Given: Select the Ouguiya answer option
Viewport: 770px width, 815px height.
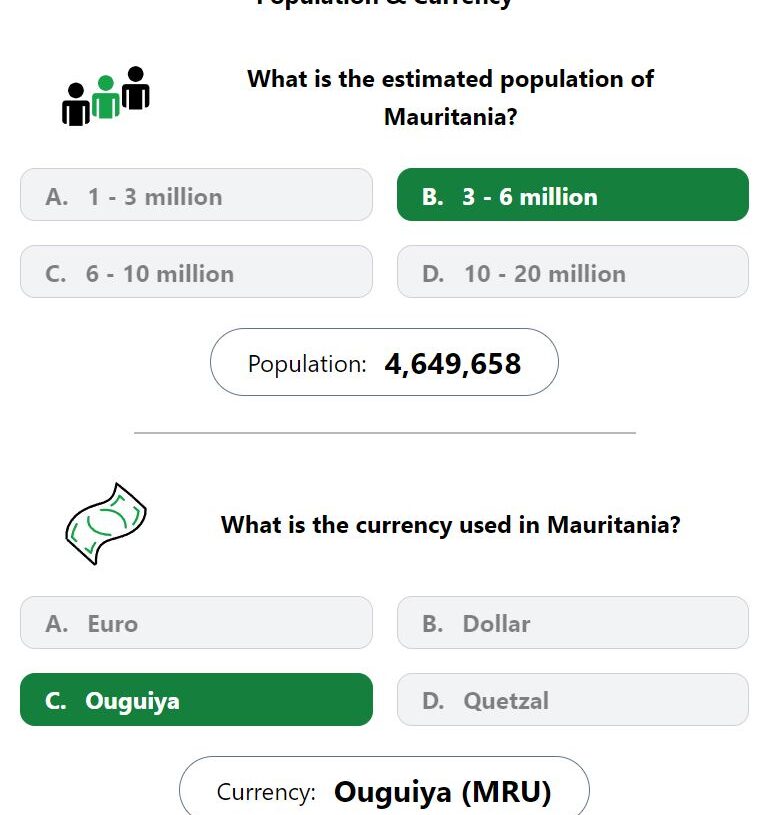Looking at the screenshot, I should tap(197, 700).
